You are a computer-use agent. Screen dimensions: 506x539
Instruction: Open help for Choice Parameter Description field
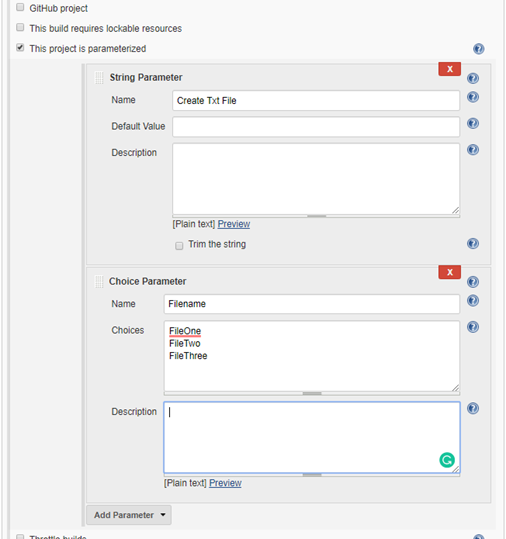click(473, 408)
